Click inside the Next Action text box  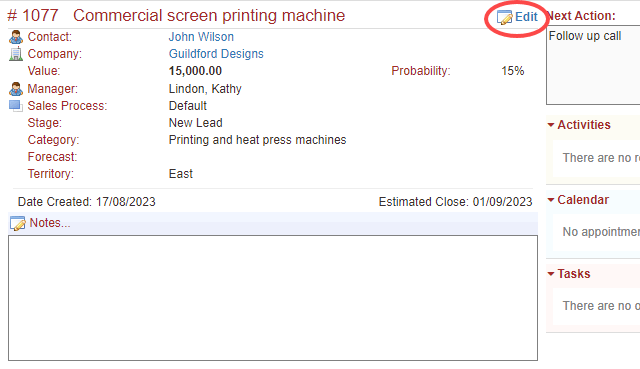(x=593, y=65)
